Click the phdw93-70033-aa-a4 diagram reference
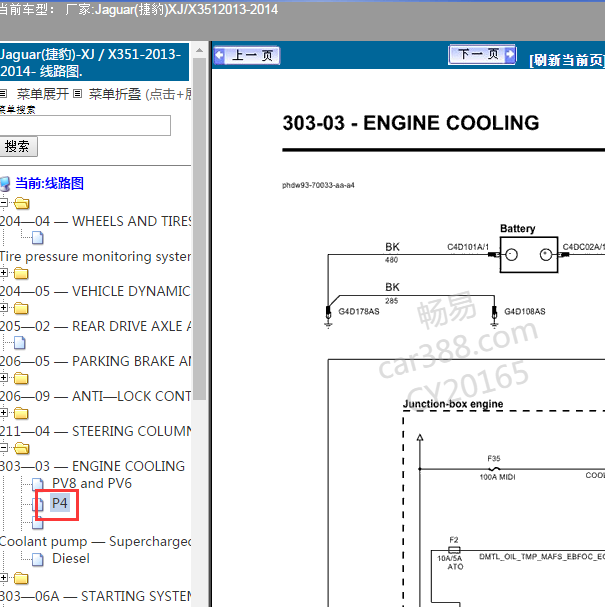605x607 pixels. click(318, 185)
